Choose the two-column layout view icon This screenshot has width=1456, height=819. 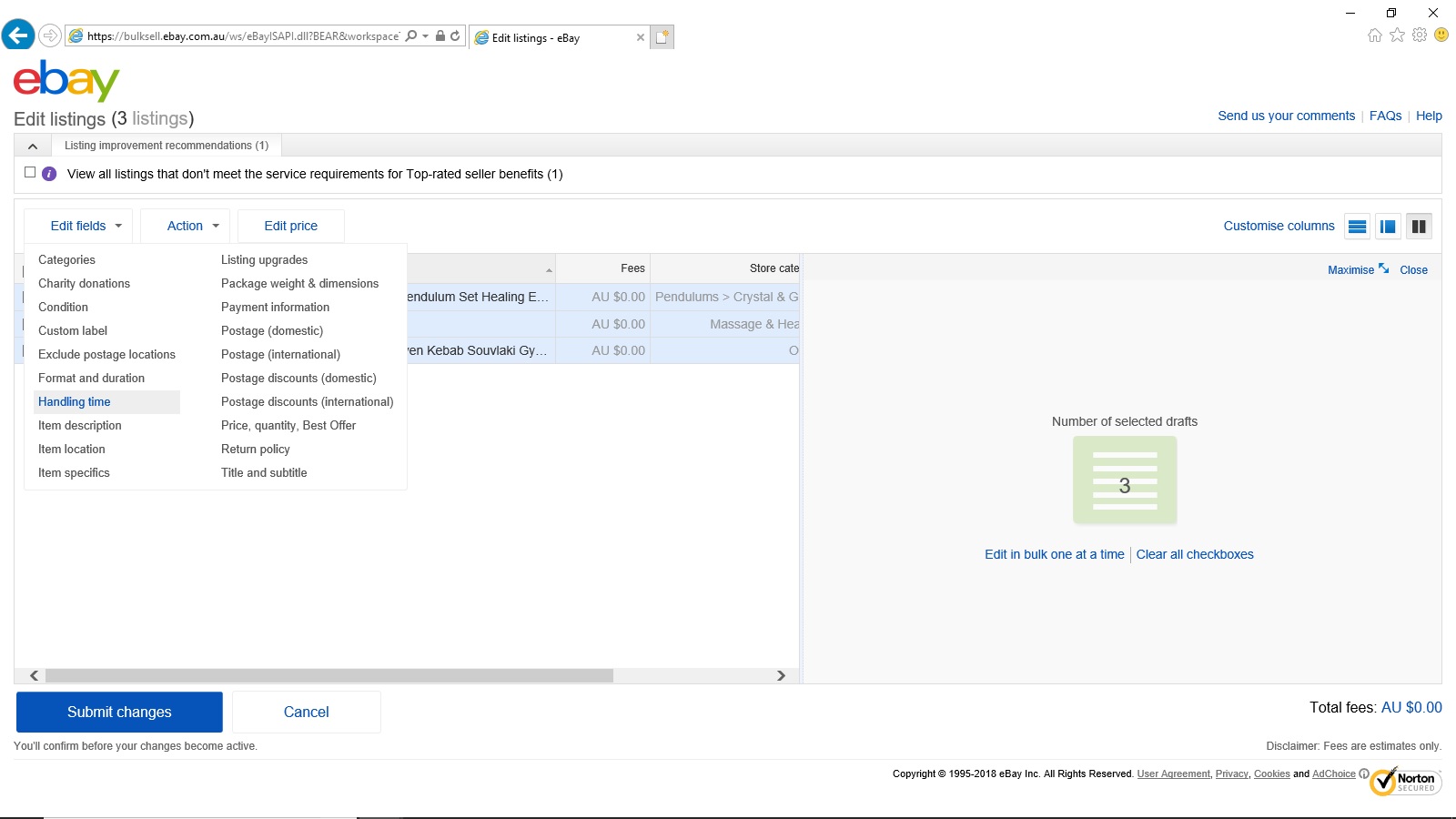tap(1419, 227)
